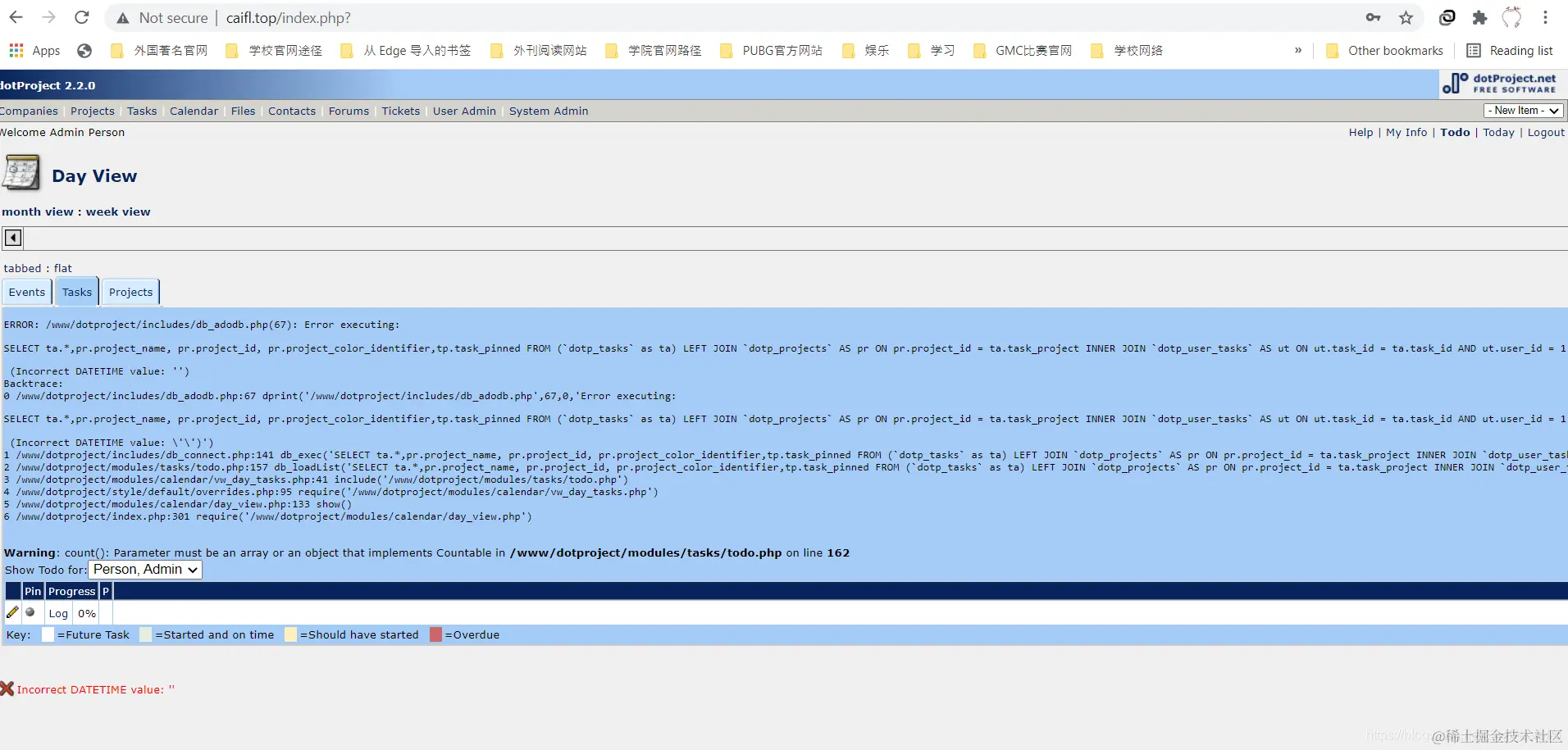Click the pencil edit icon in task row
The width and height of the screenshot is (1568, 750).
[x=12, y=612]
